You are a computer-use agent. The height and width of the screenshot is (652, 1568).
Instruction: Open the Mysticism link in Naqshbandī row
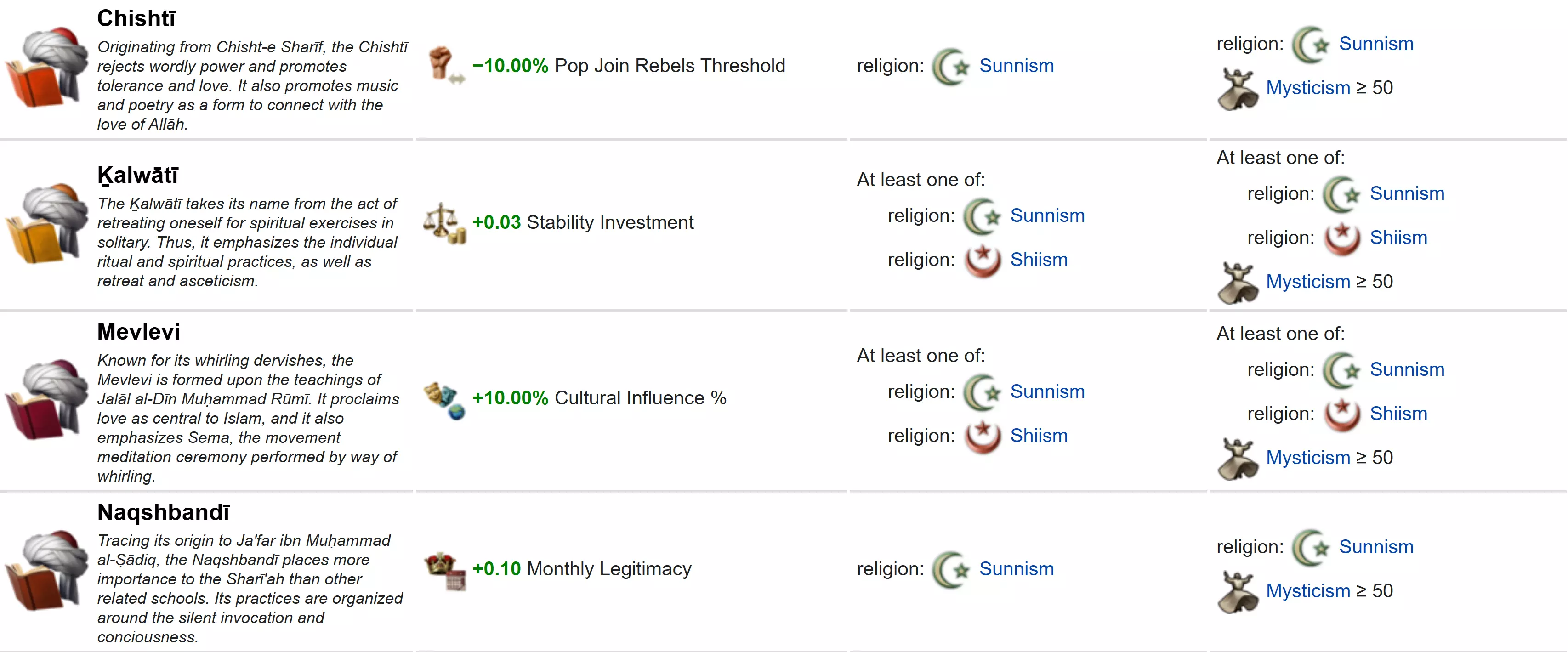pyautogui.click(x=1308, y=591)
